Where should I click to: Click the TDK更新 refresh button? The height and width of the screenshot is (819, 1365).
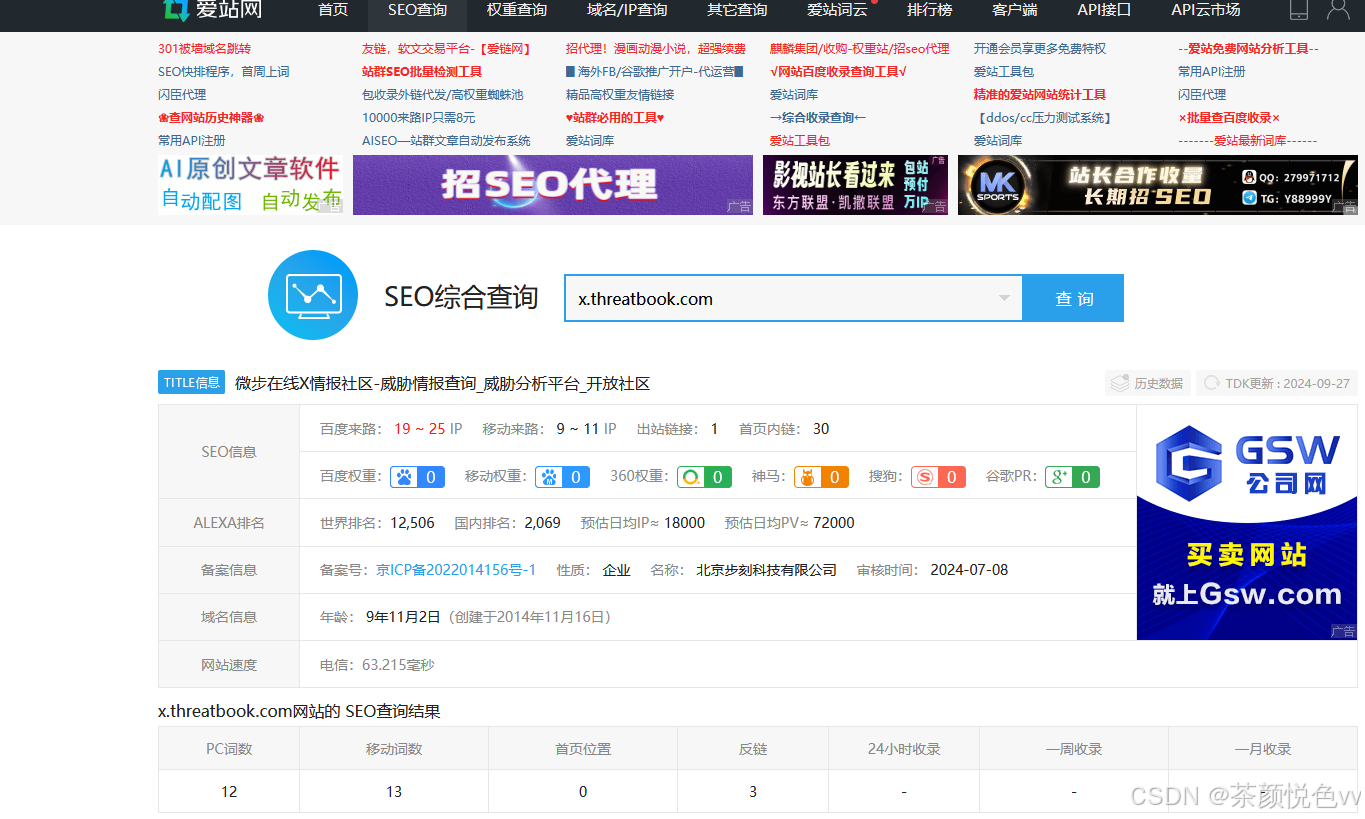click(1276, 383)
